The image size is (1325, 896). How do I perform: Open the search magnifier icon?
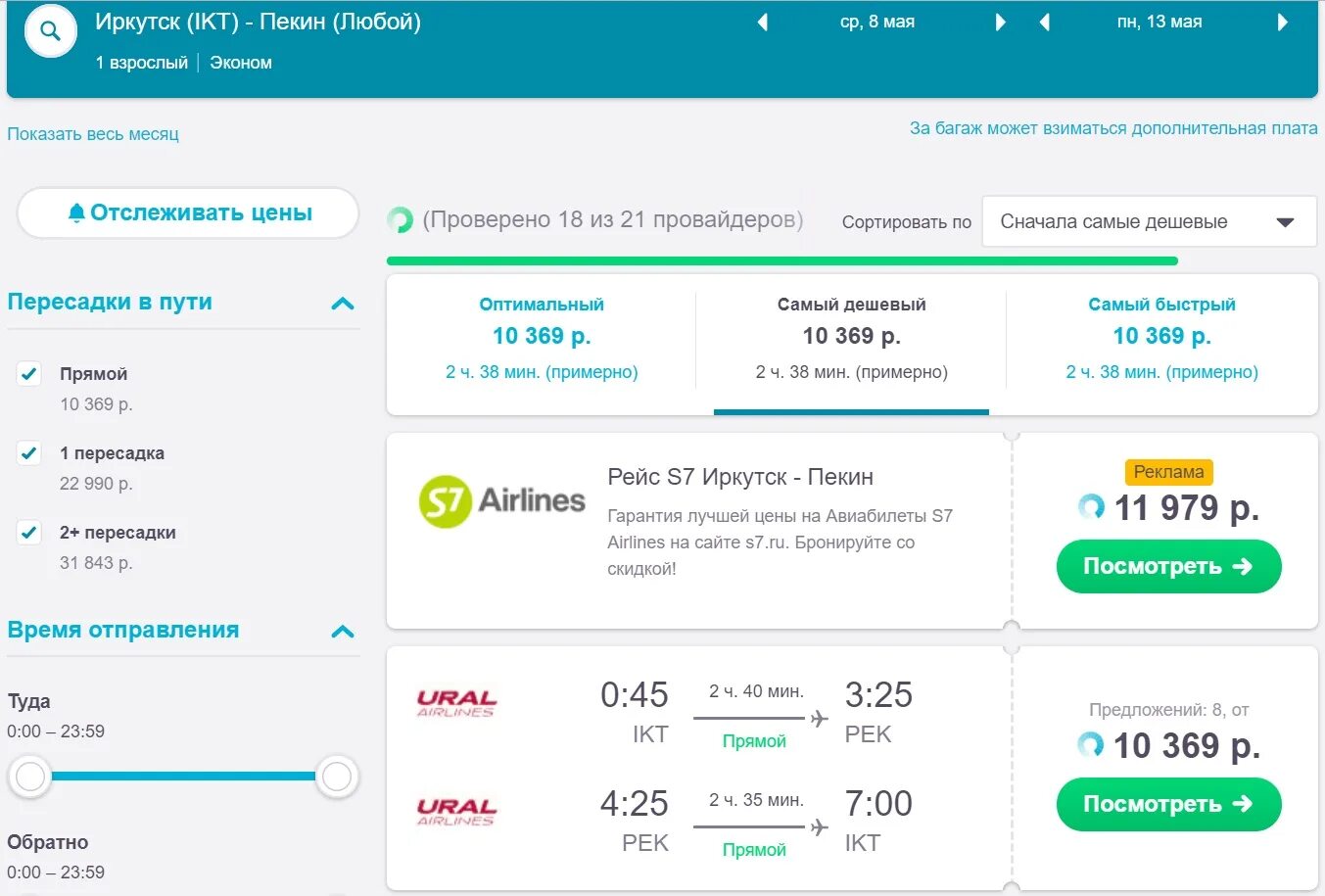click(x=50, y=31)
